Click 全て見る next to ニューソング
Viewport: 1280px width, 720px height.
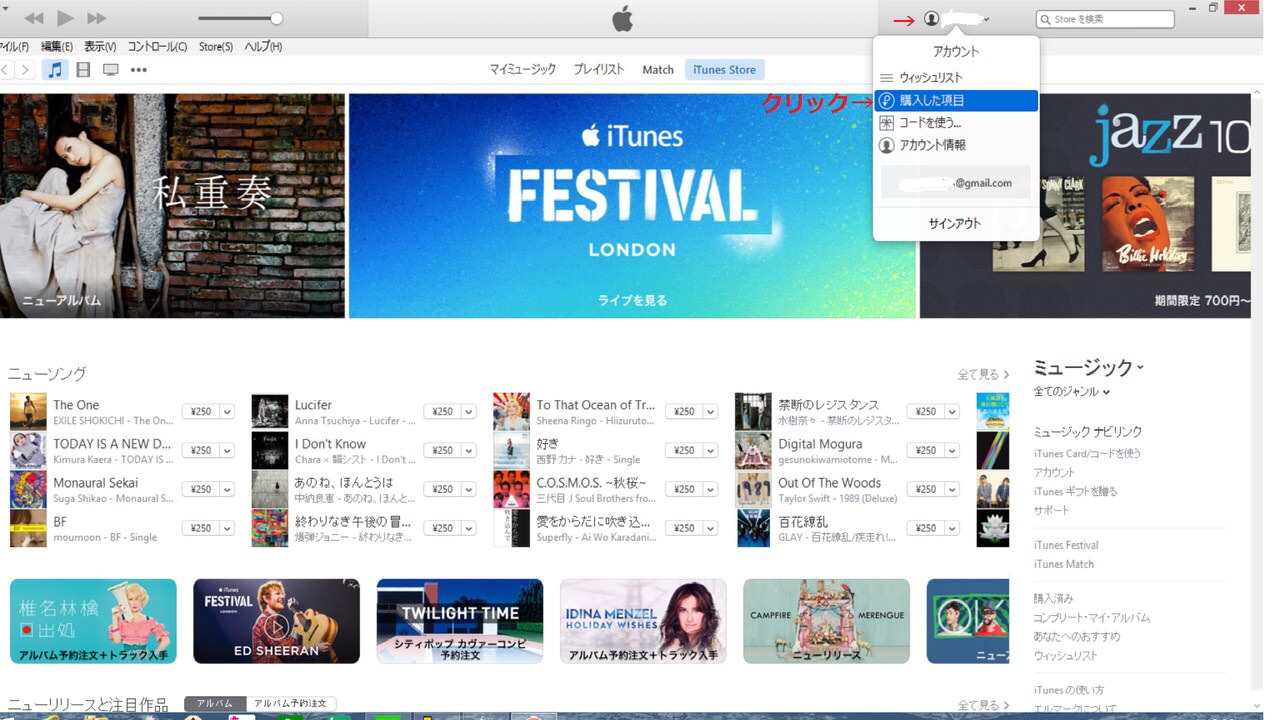[x=983, y=374]
